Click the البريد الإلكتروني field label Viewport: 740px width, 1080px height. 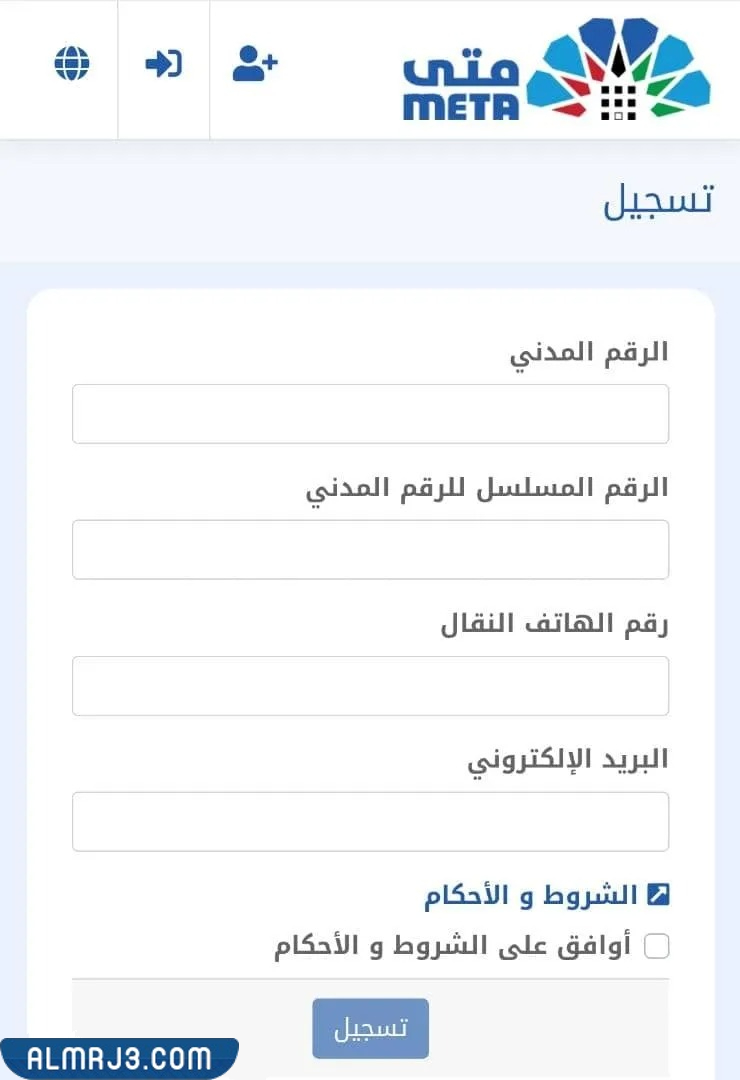[573, 760]
